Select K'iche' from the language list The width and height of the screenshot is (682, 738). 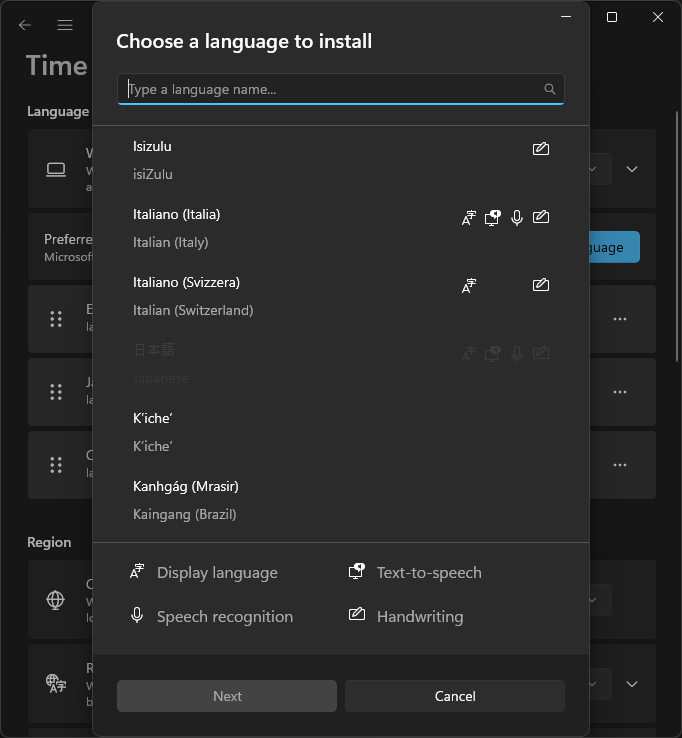tap(341, 432)
